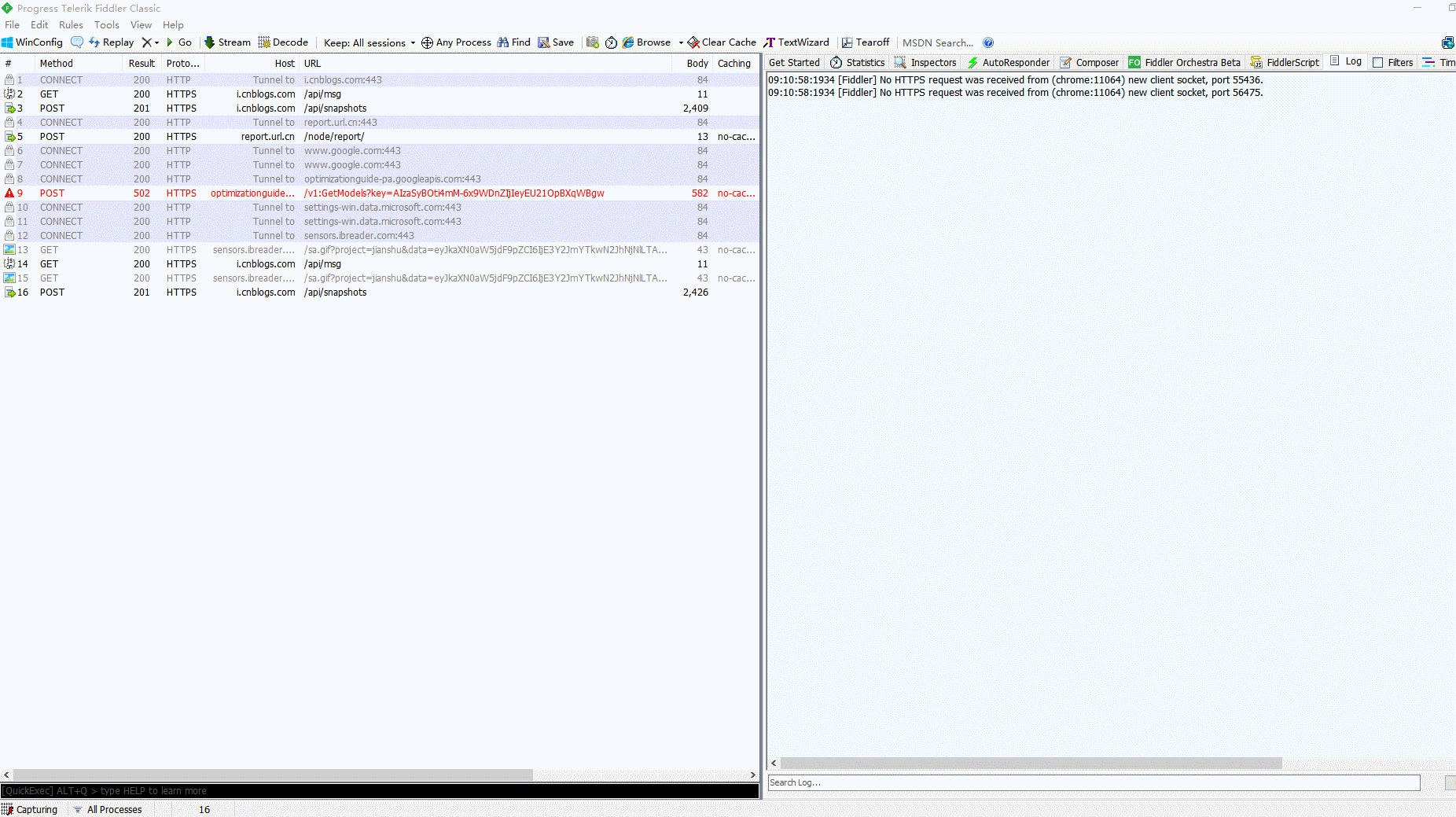Switch to the Filters tab
The image size is (1456, 817).
[1392, 63]
